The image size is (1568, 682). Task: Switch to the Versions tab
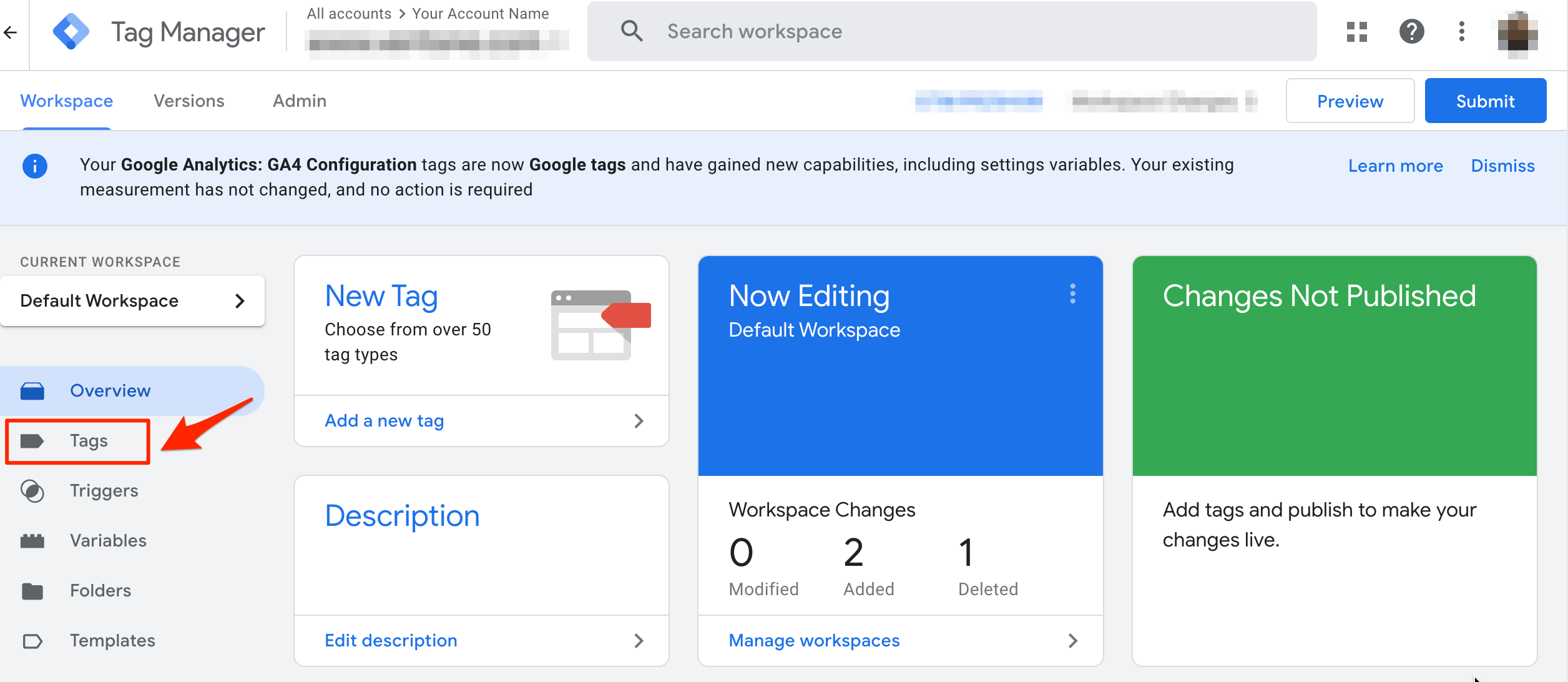coord(189,101)
